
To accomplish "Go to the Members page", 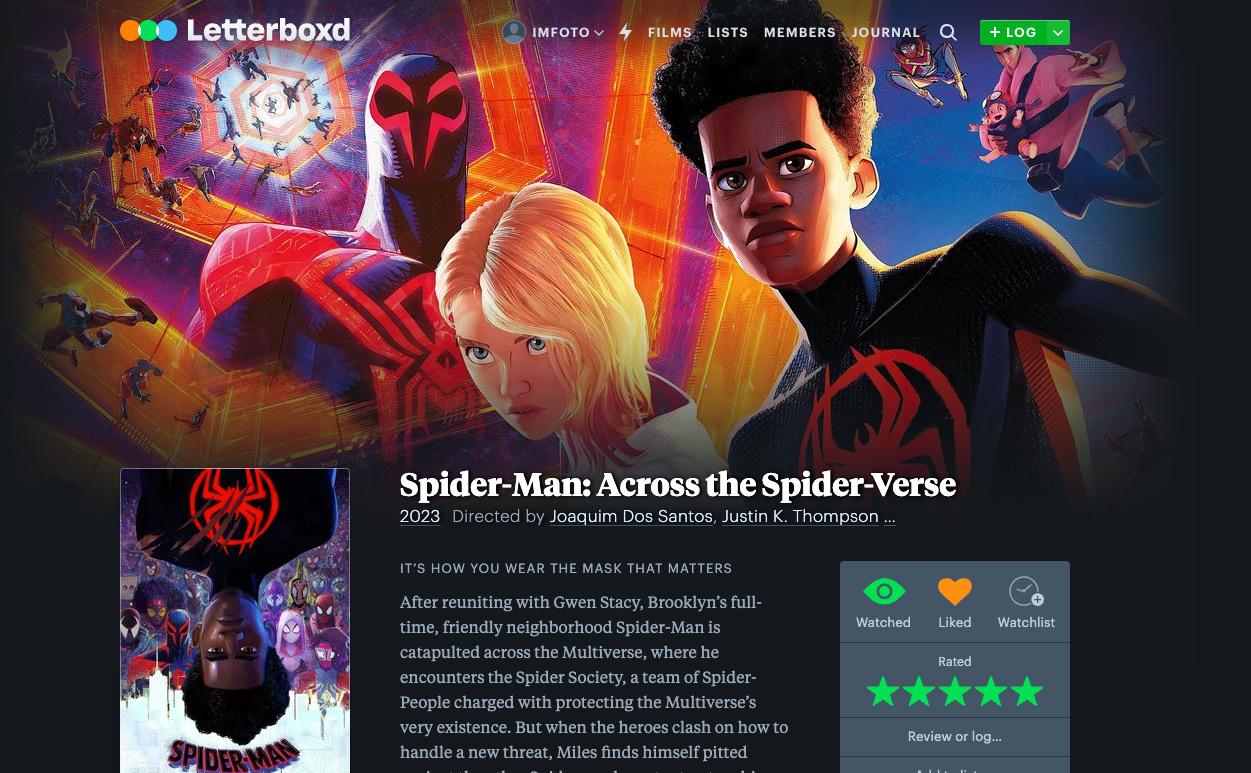I will (800, 33).
